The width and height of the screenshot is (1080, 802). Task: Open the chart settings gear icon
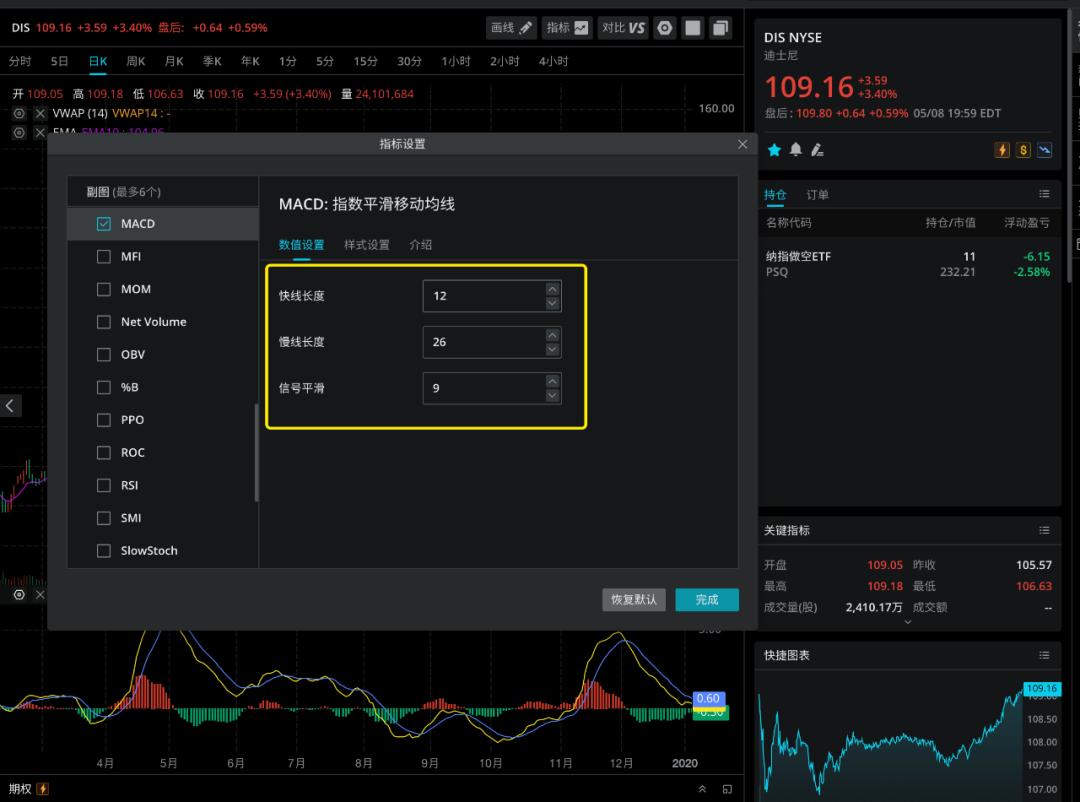[x=664, y=28]
